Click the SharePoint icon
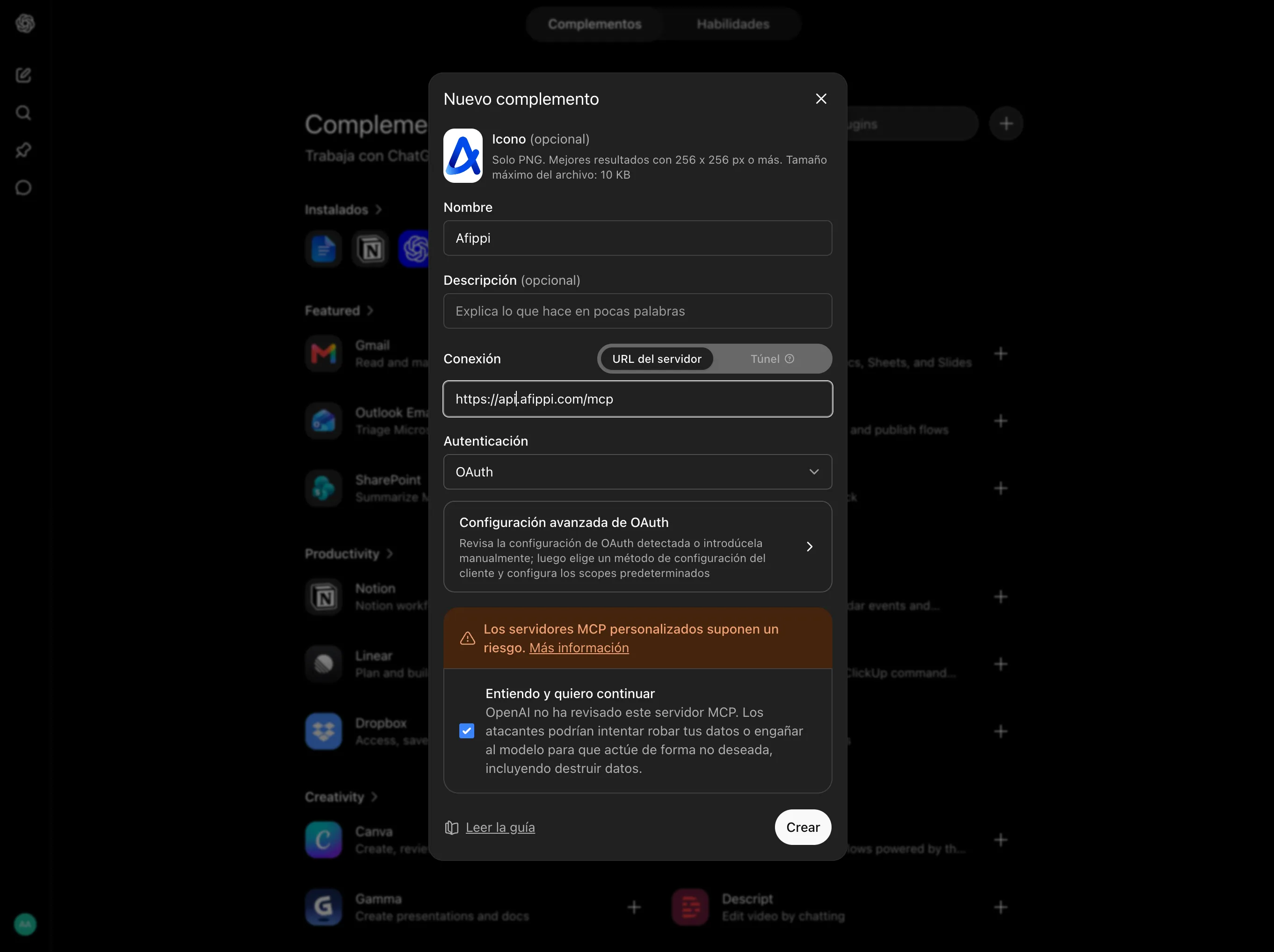This screenshot has width=1274, height=952. pyautogui.click(x=324, y=488)
